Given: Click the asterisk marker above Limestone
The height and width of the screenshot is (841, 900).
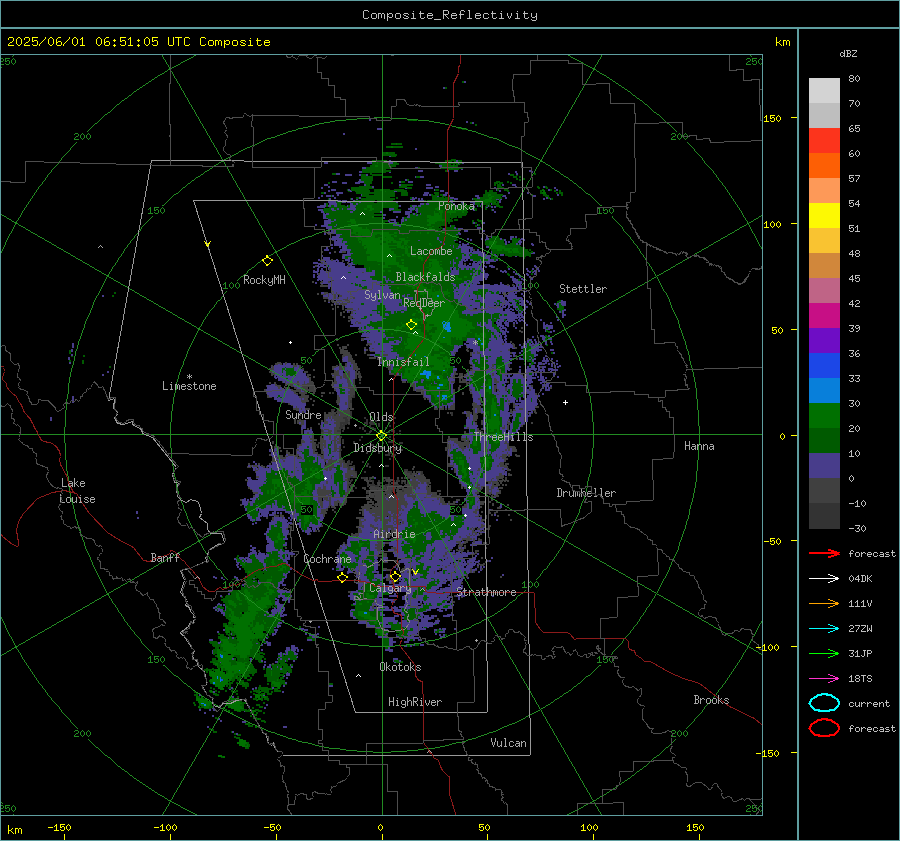Looking at the screenshot, I should point(189,377).
